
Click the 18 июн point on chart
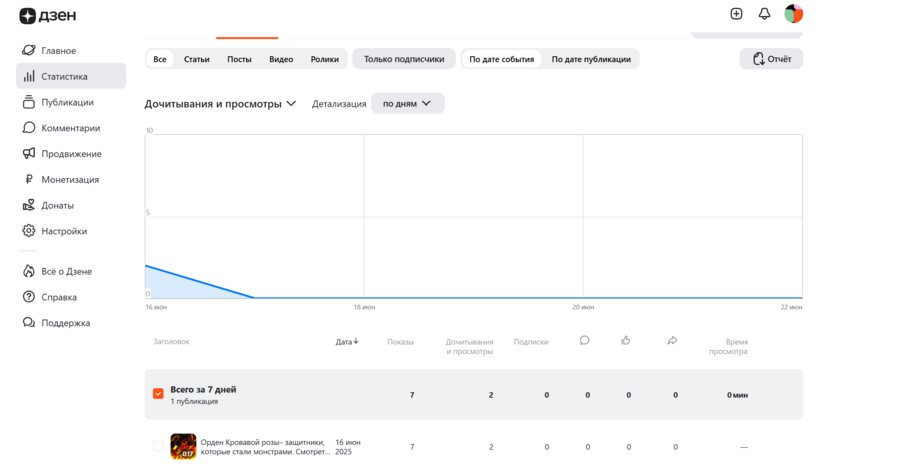364,297
